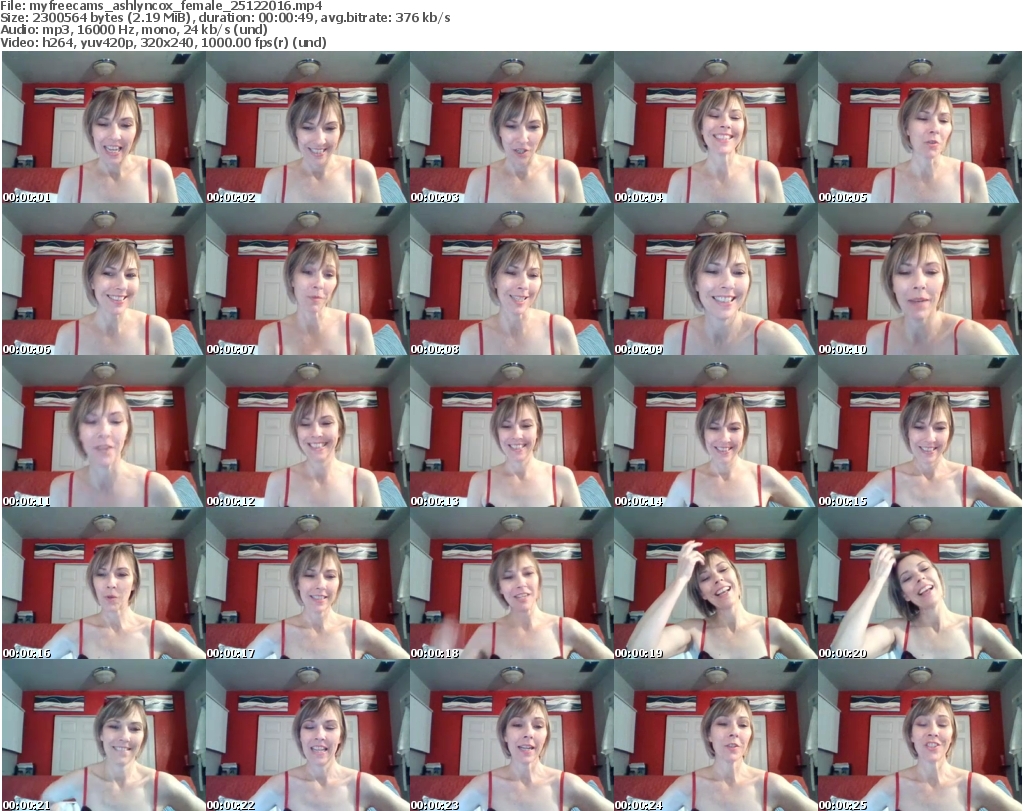Click the 'File:' name line in header

(x=161, y=6)
